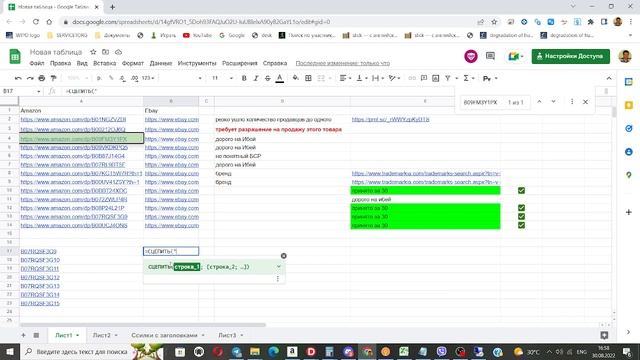The image size is (640, 360).
Task: Click the Настройки Доступа share button
Action: [571, 56]
